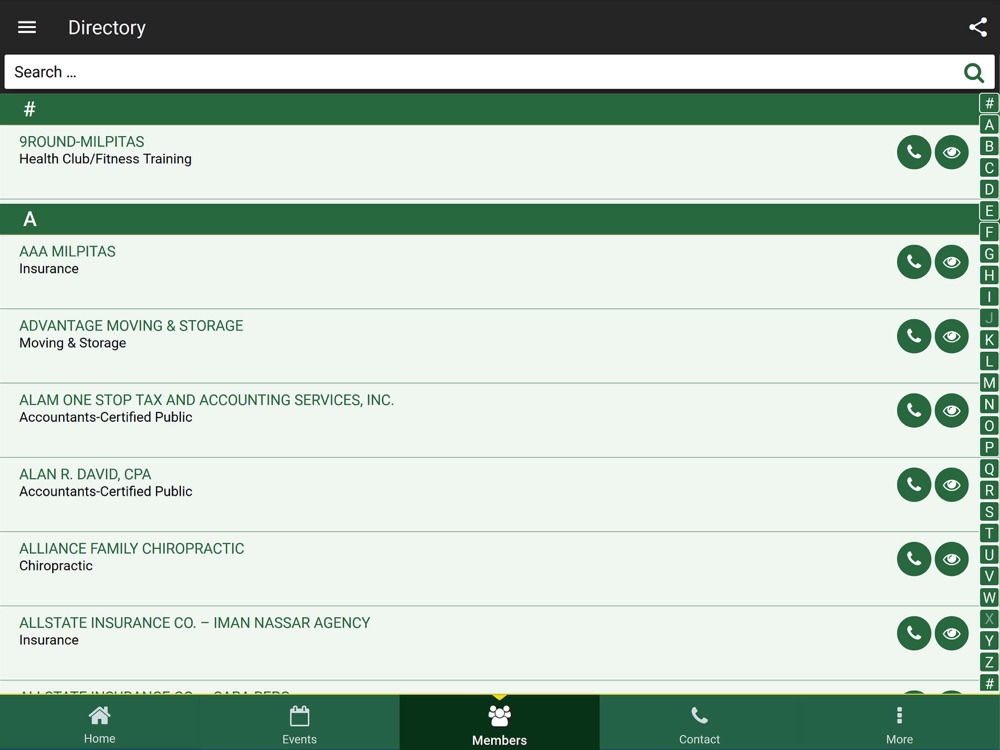Tap the share icon in header

click(x=978, y=27)
